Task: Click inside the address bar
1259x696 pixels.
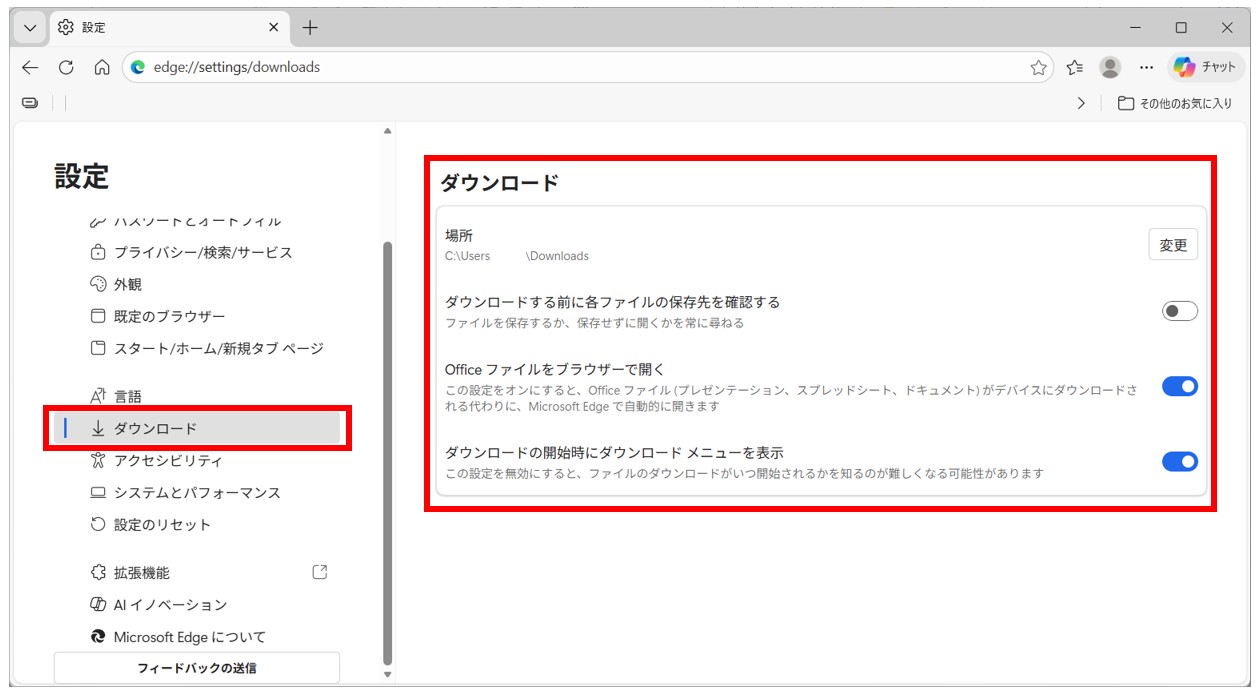Action: click(x=400, y=67)
